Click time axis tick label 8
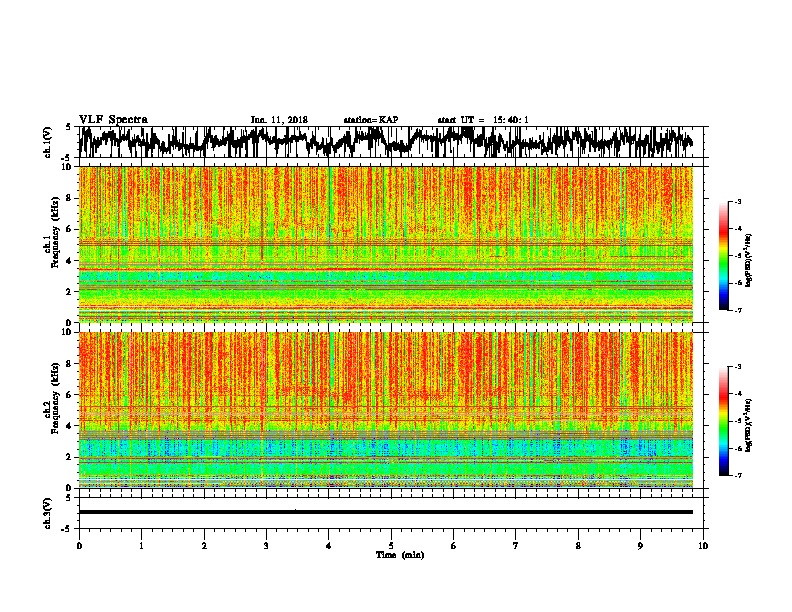792x612 pixels. point(578,546)
